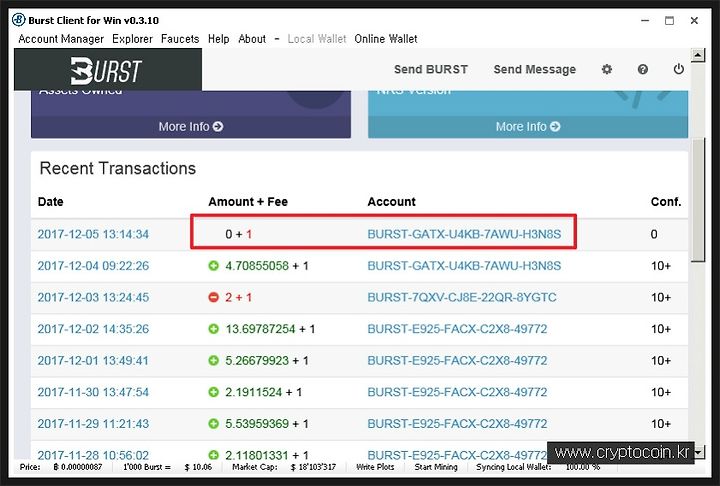Viewport: 720px width, 486px height.
Task: Click Start Mining in status bar
Action: tap(436, 467)
